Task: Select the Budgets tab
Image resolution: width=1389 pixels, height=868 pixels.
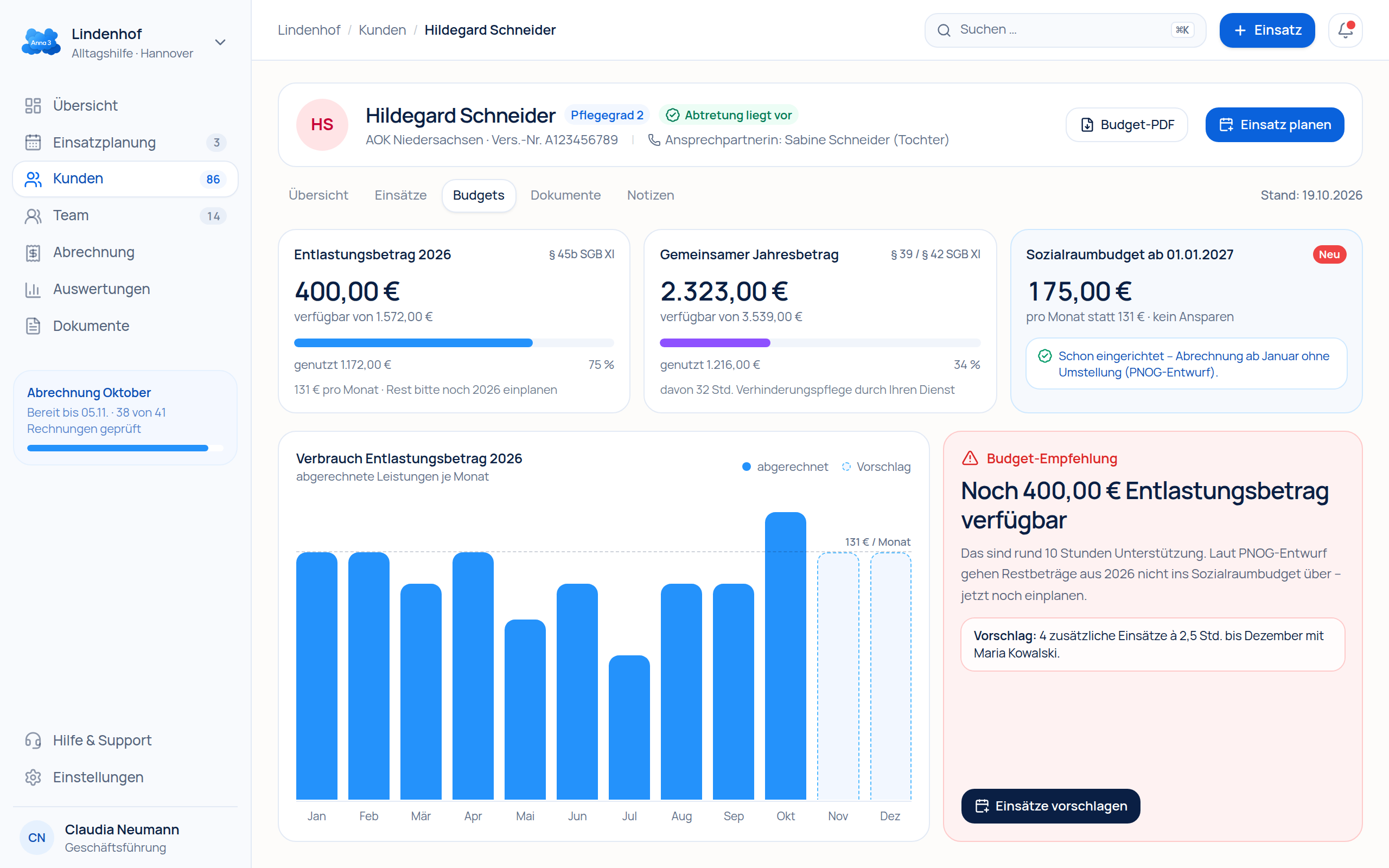Action: coord(479,195)
